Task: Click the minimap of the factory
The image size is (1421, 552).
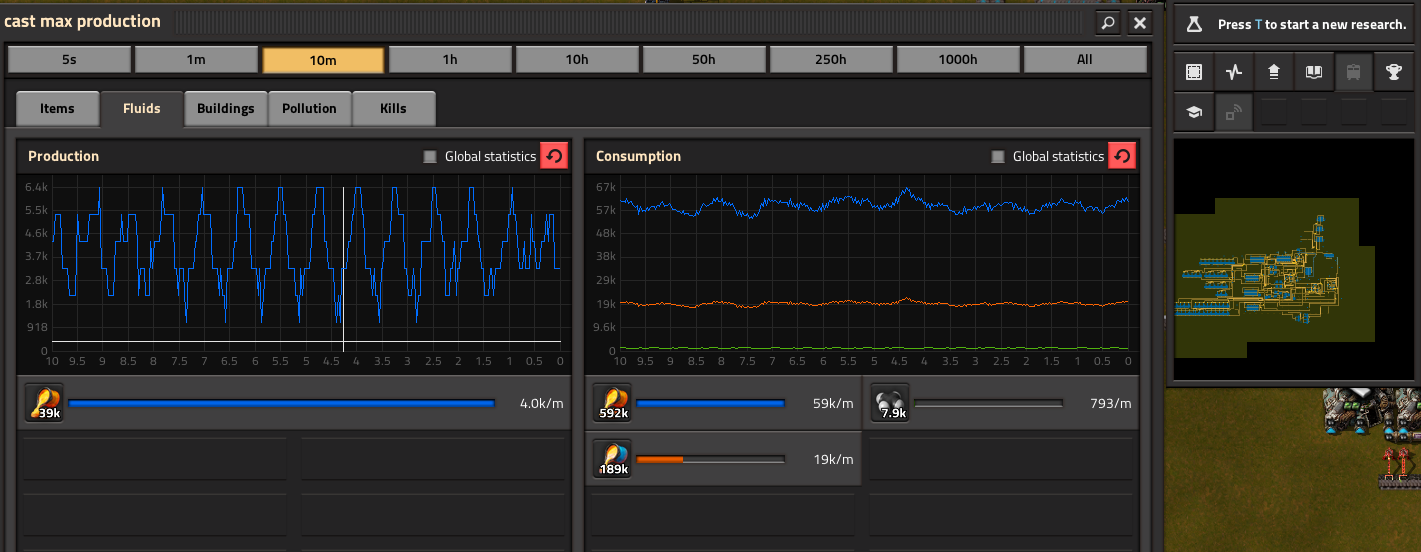Action: [1295, 259]
